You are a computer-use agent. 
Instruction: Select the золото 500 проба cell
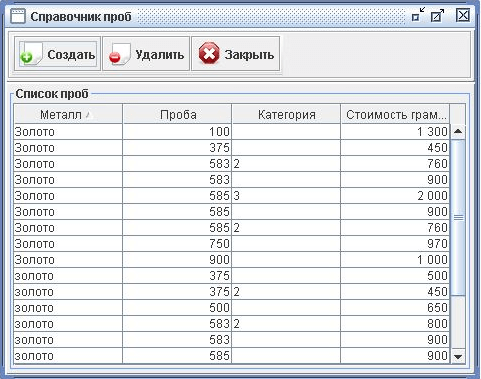[x=177, y=308]
